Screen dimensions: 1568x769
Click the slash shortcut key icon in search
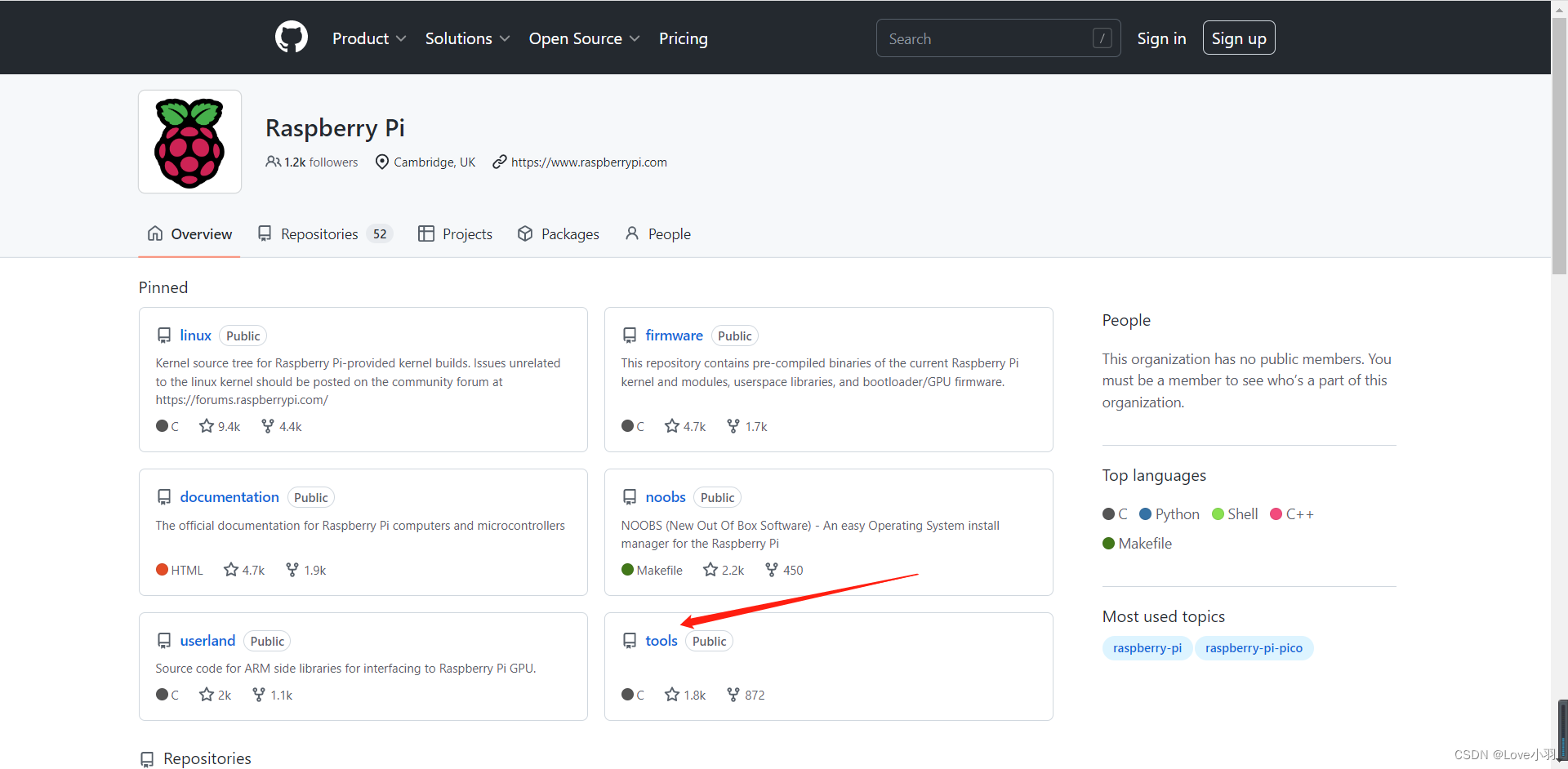[x=1102, y=38]
